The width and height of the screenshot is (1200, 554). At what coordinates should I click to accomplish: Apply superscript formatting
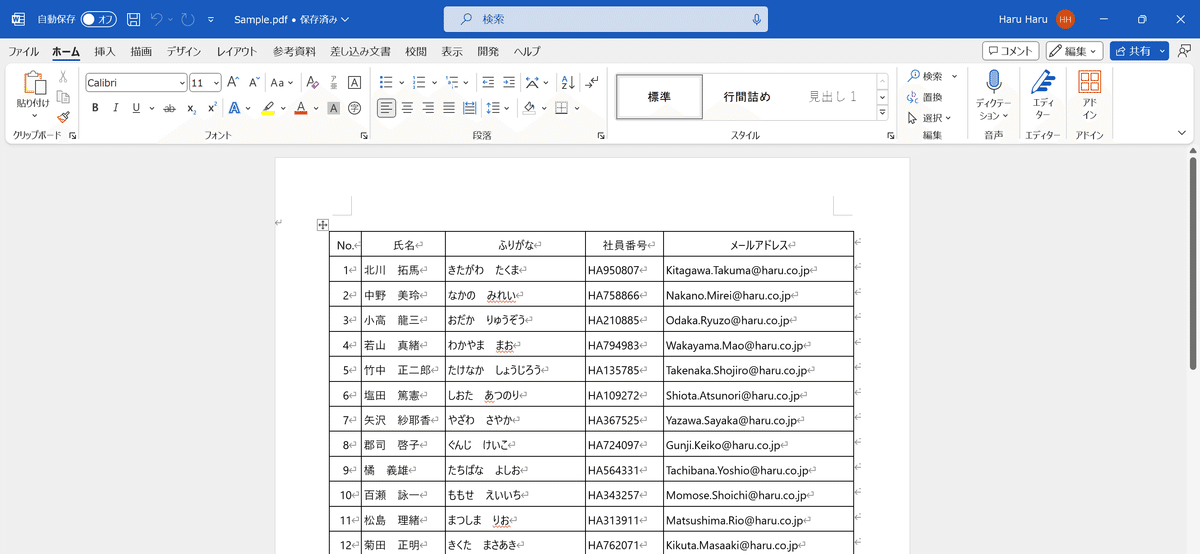pos(212,108)
